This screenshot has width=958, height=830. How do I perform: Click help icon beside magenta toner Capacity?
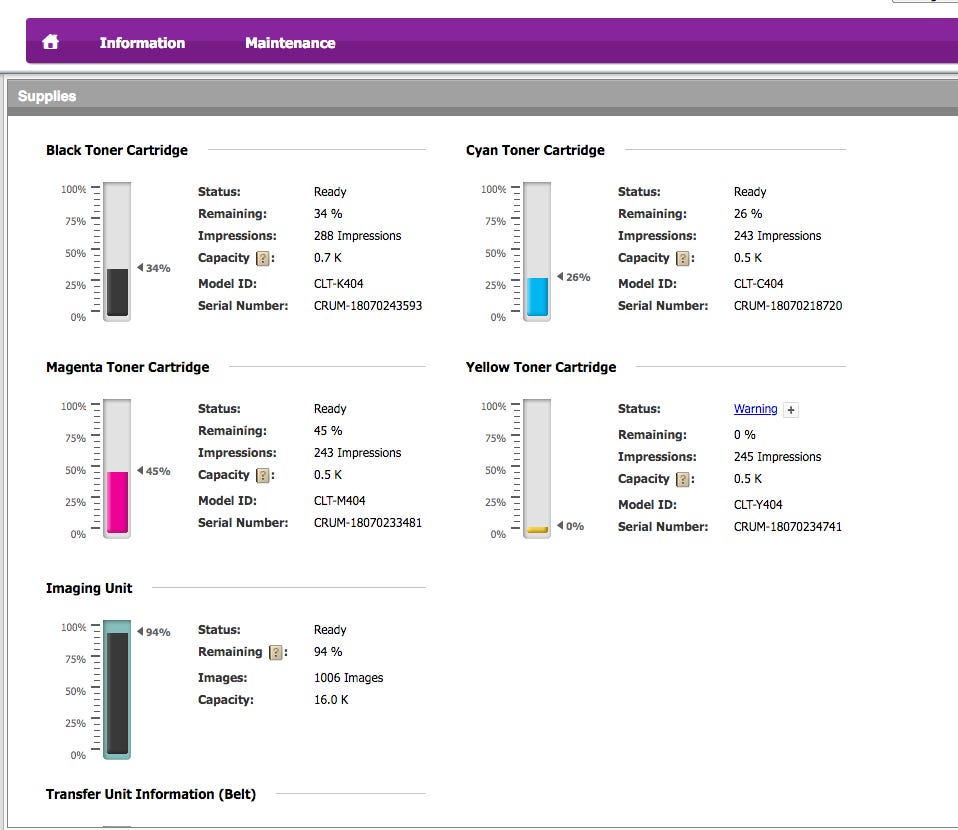click(x=263, y=476)
